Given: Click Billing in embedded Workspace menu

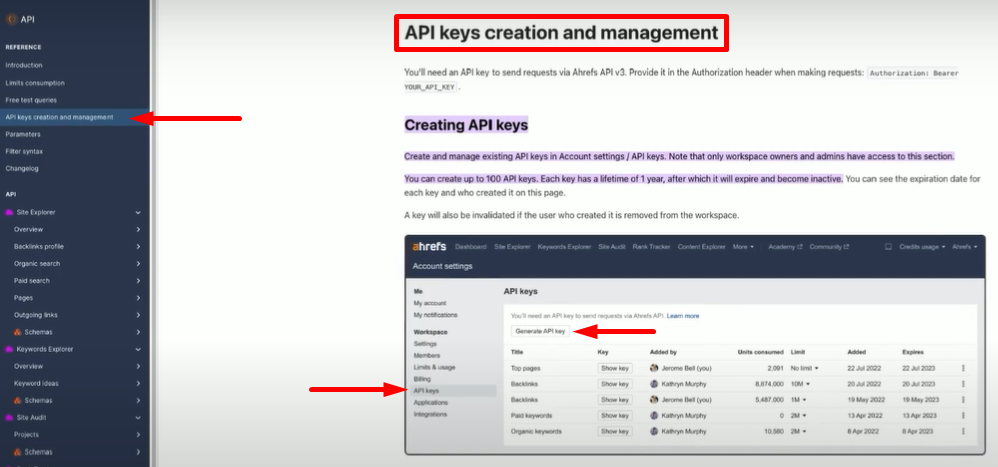Looking at the screenshot, I should tap(422, 379).
